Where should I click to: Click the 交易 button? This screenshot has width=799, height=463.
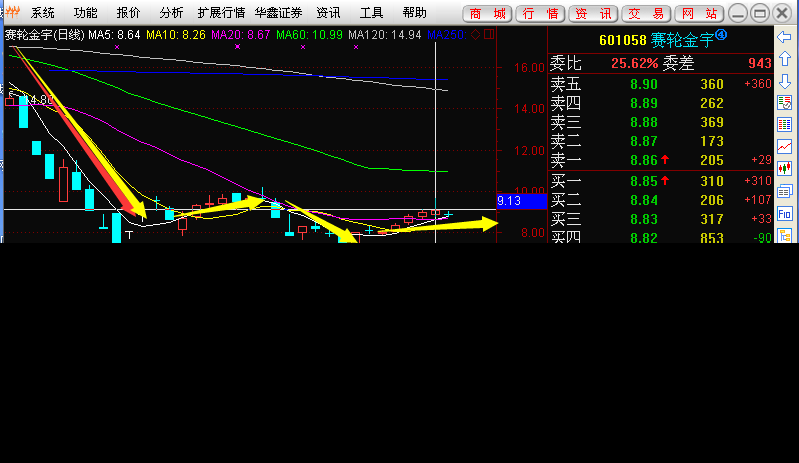(647, 14)
